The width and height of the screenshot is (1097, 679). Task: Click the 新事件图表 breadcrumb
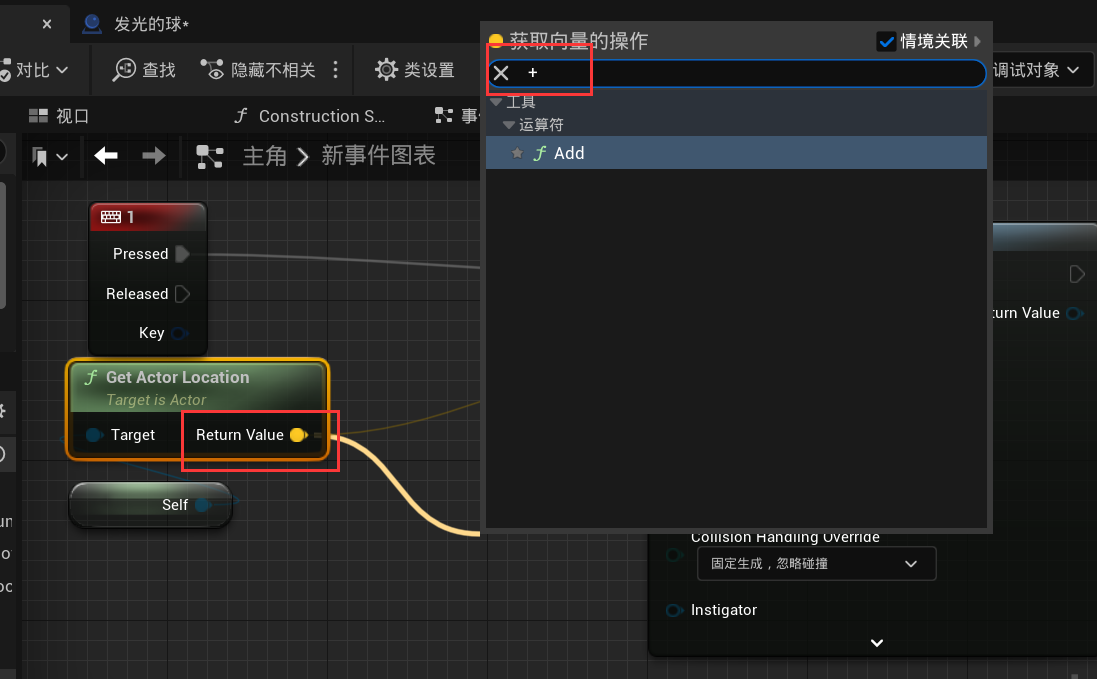(x=378, y=155)
